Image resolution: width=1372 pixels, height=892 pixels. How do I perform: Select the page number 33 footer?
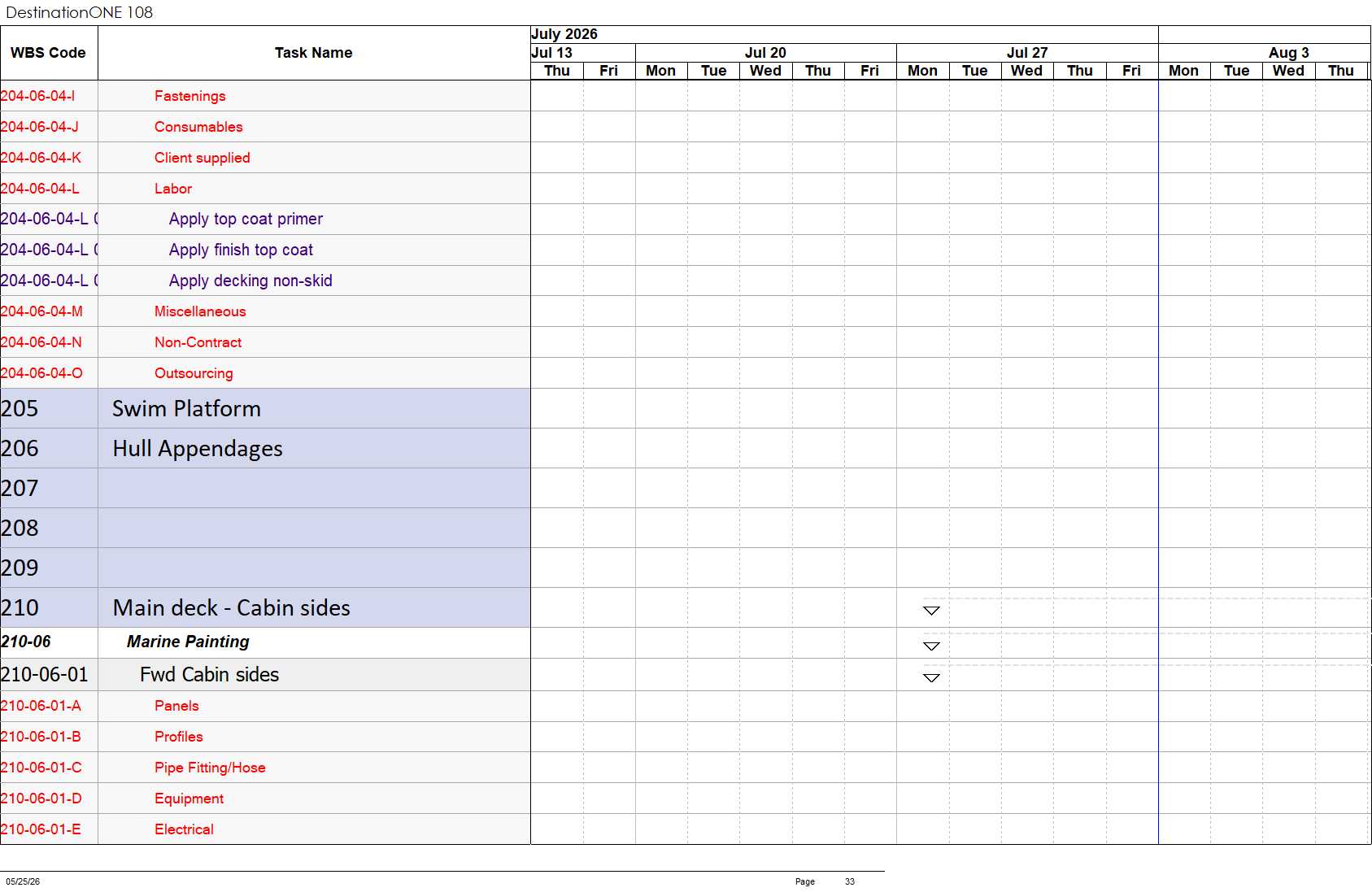click(850, 881)
